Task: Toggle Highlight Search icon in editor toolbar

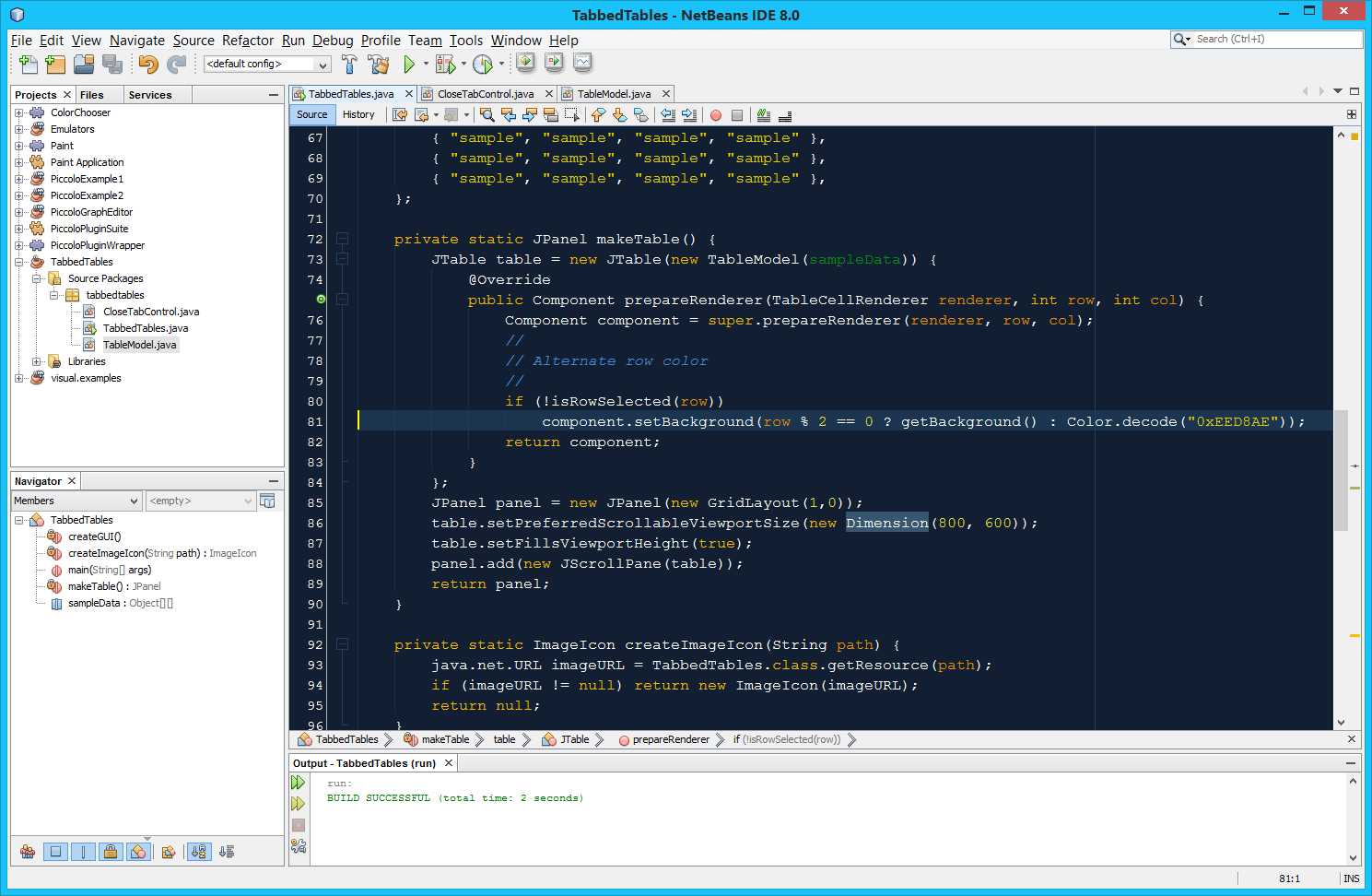Action: 551,114
